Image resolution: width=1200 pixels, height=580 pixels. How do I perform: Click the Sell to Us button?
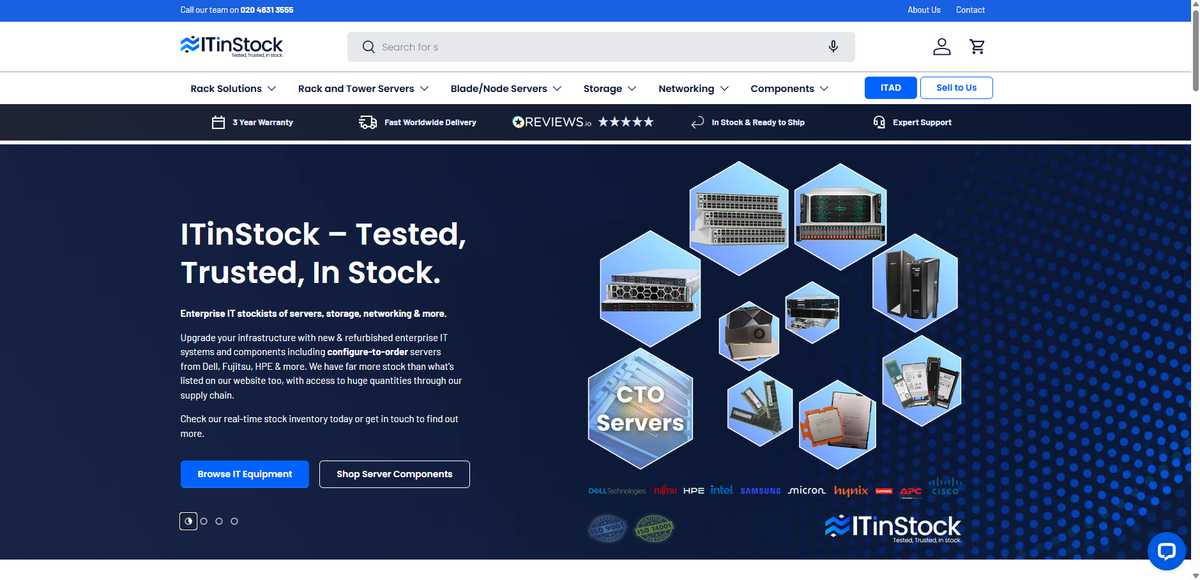956,88
